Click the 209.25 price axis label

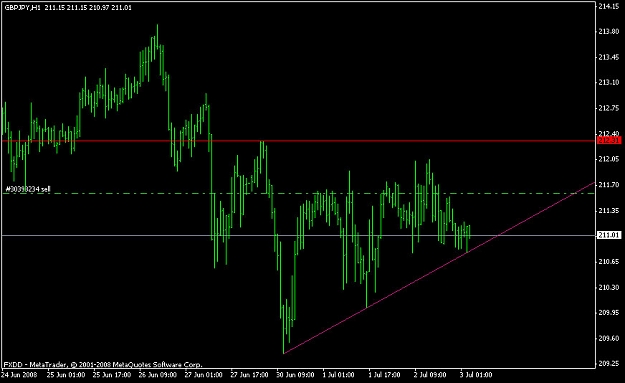[x=609, y=363]
